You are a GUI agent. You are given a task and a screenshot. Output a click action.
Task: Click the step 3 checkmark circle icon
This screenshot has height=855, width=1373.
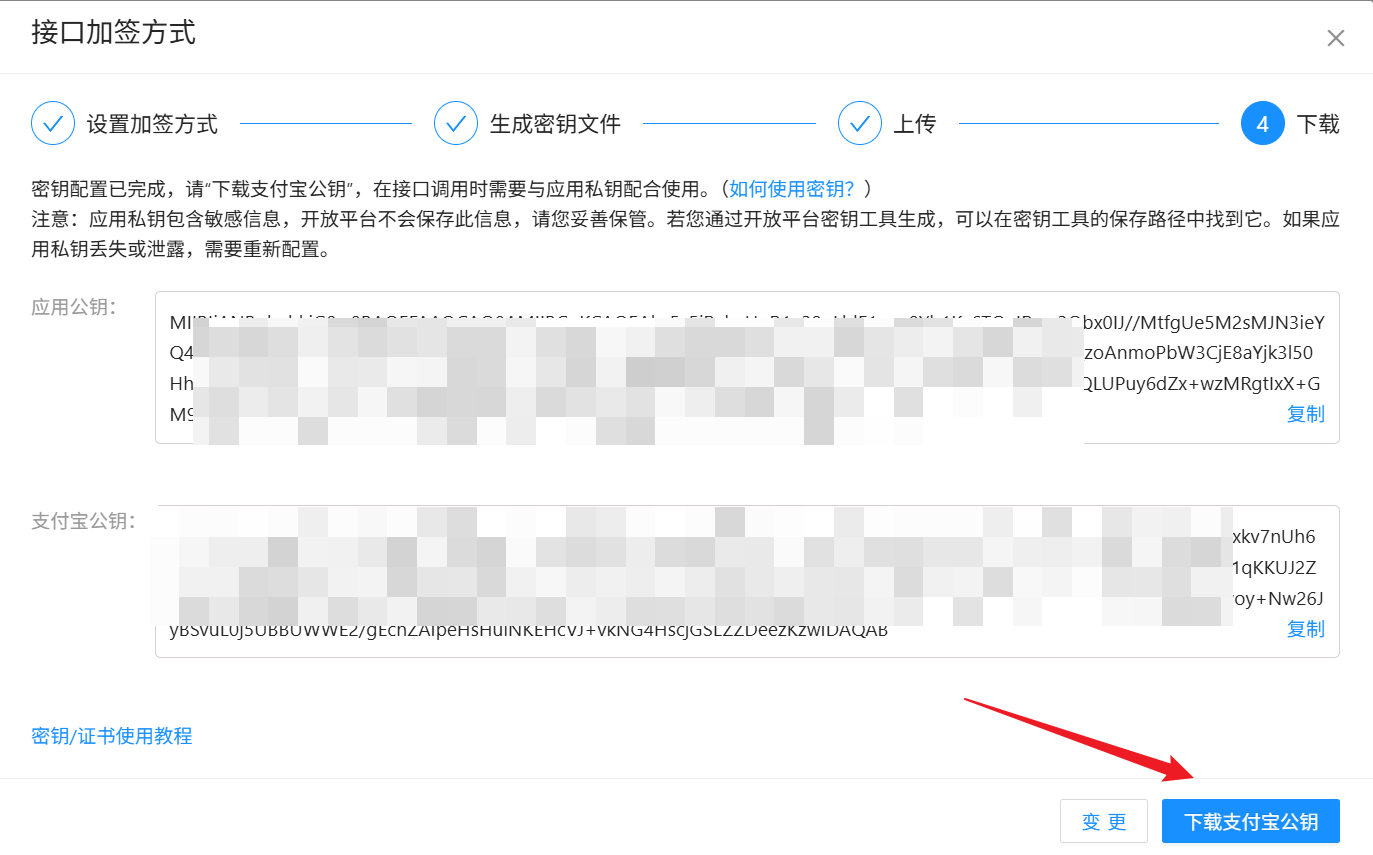coord(860,124)
